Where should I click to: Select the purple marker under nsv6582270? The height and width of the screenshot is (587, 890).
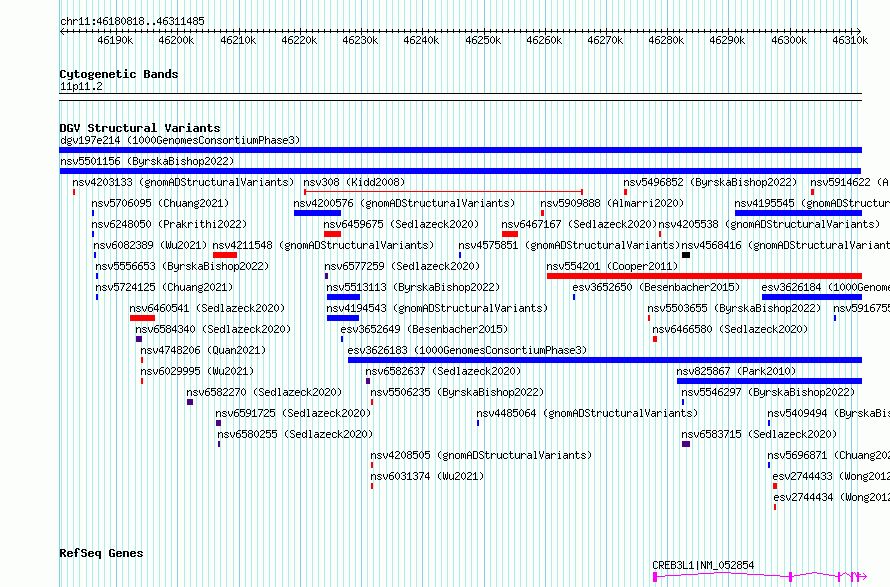tap(190, 402)
